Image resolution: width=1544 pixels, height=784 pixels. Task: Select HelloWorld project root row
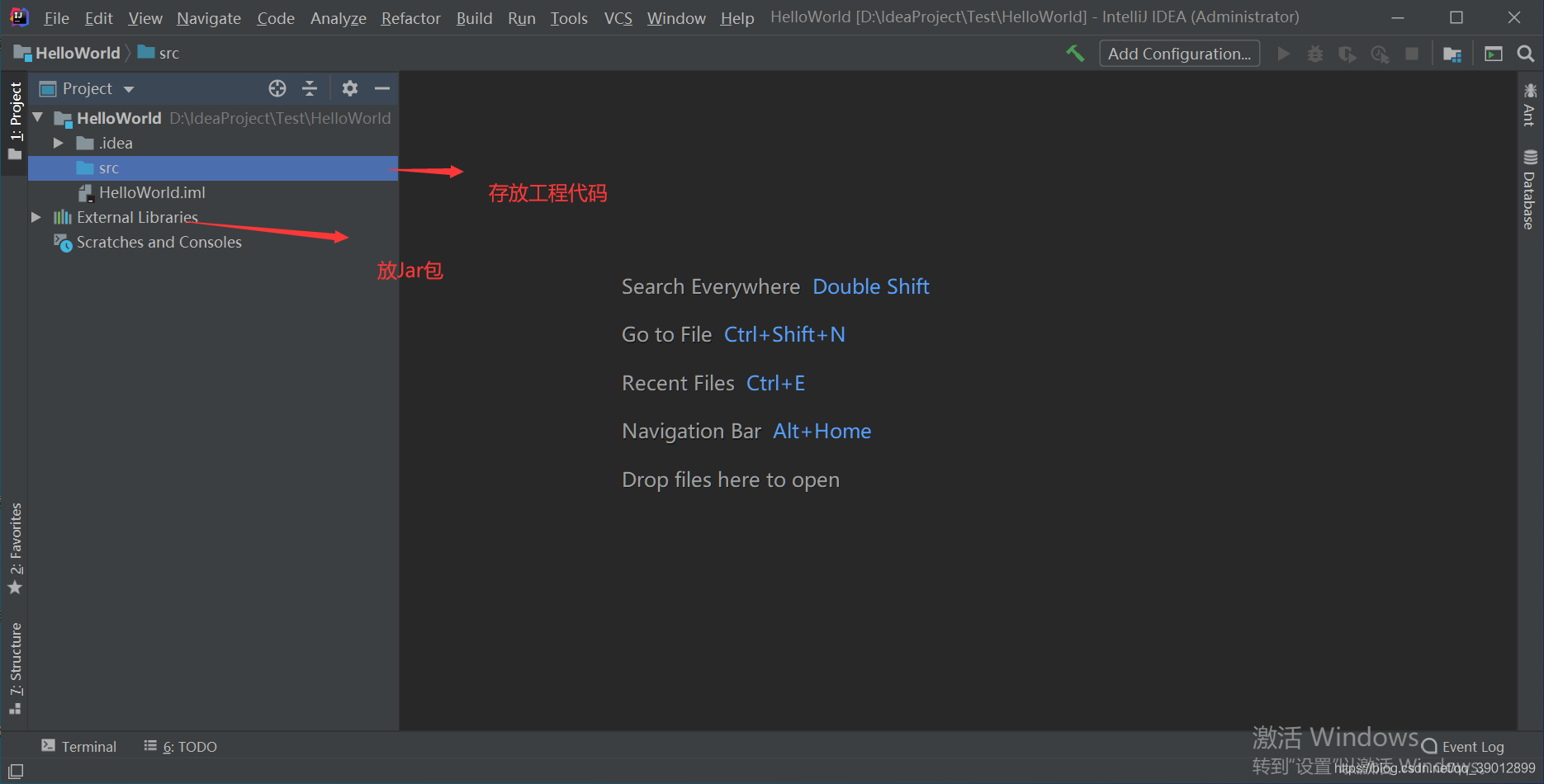(x=213, y=118)
